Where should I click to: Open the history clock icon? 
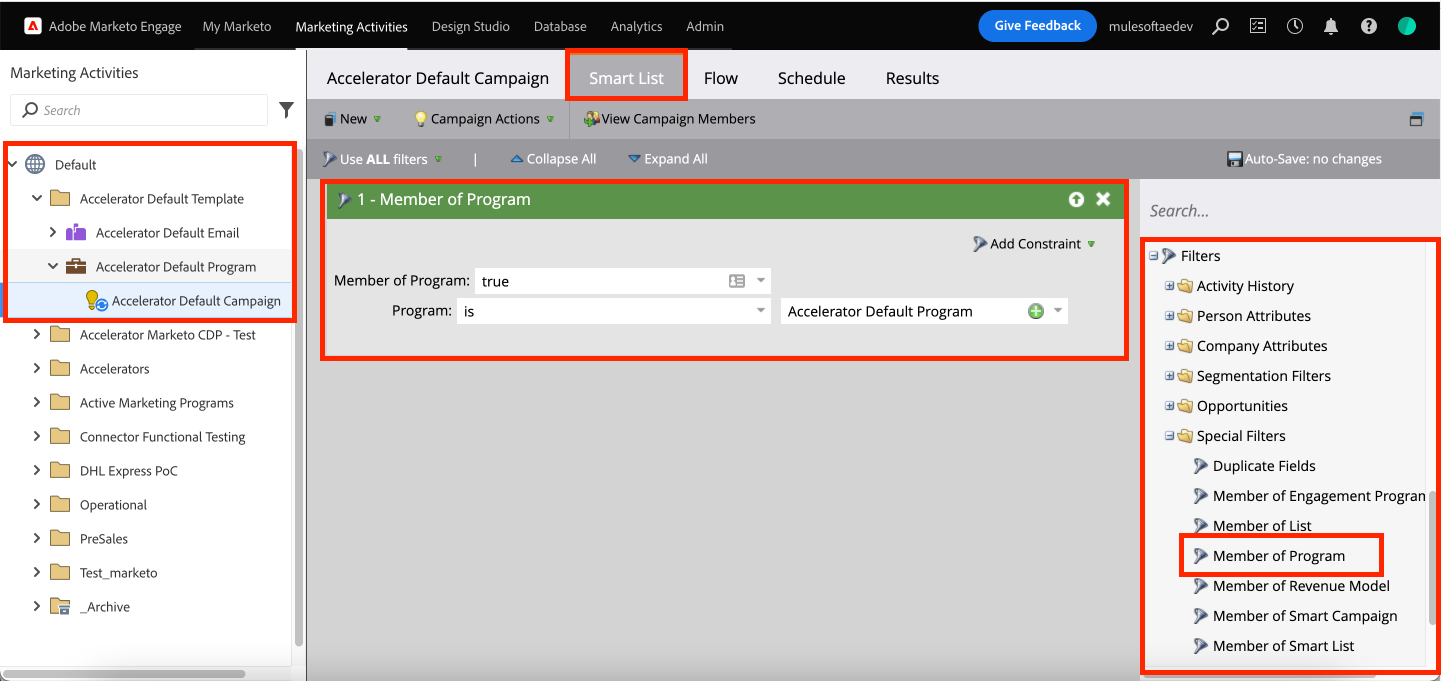point(1295,27)
